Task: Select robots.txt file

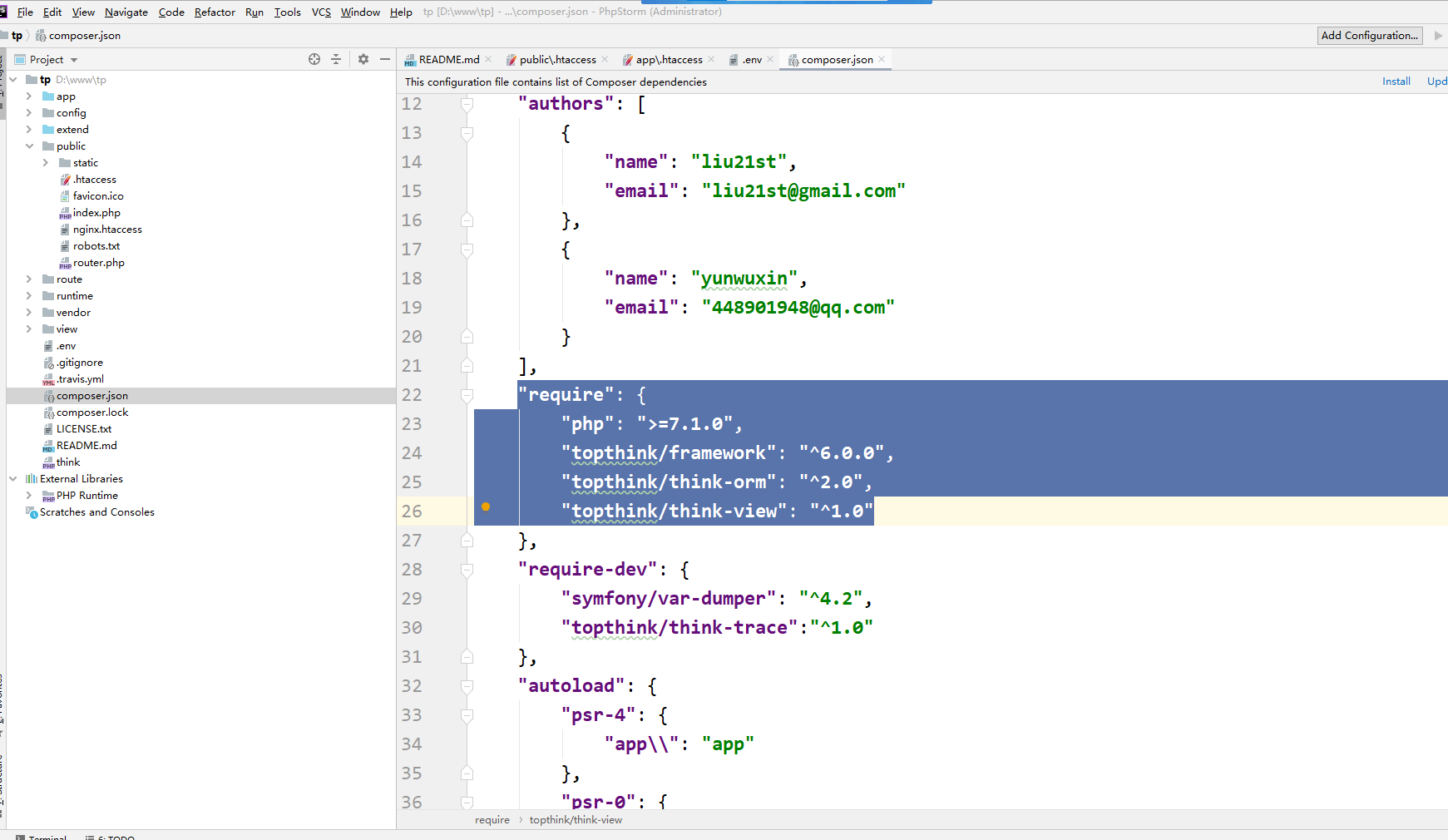Action: coord(96,246)
